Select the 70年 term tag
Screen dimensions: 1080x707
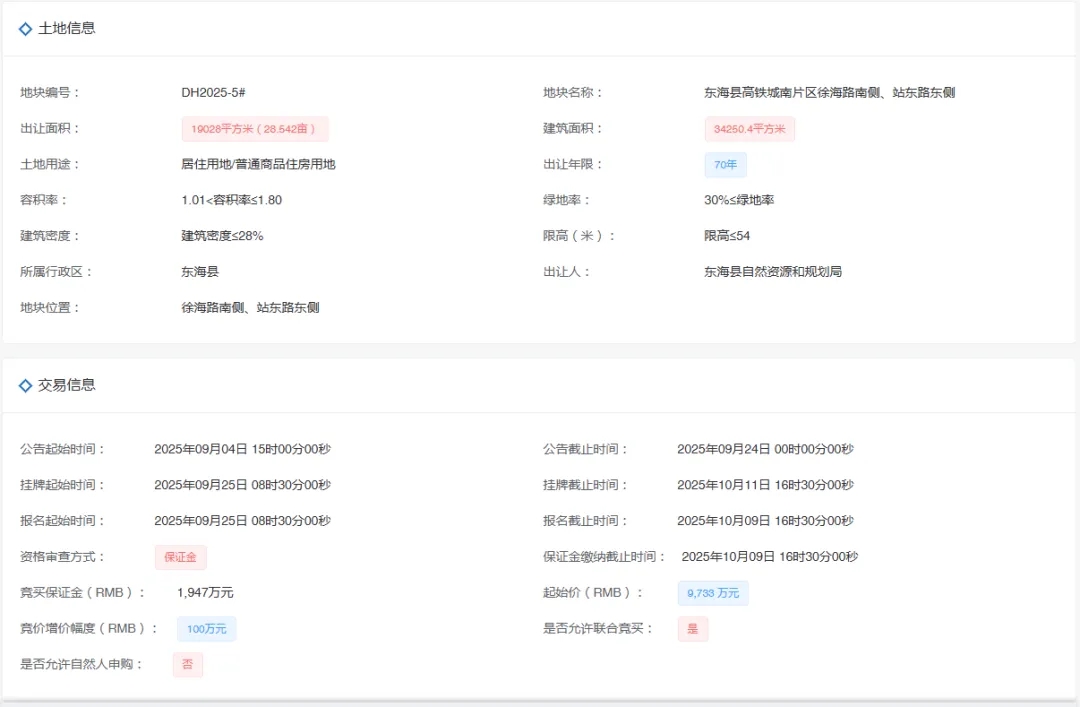coord(725,165)
